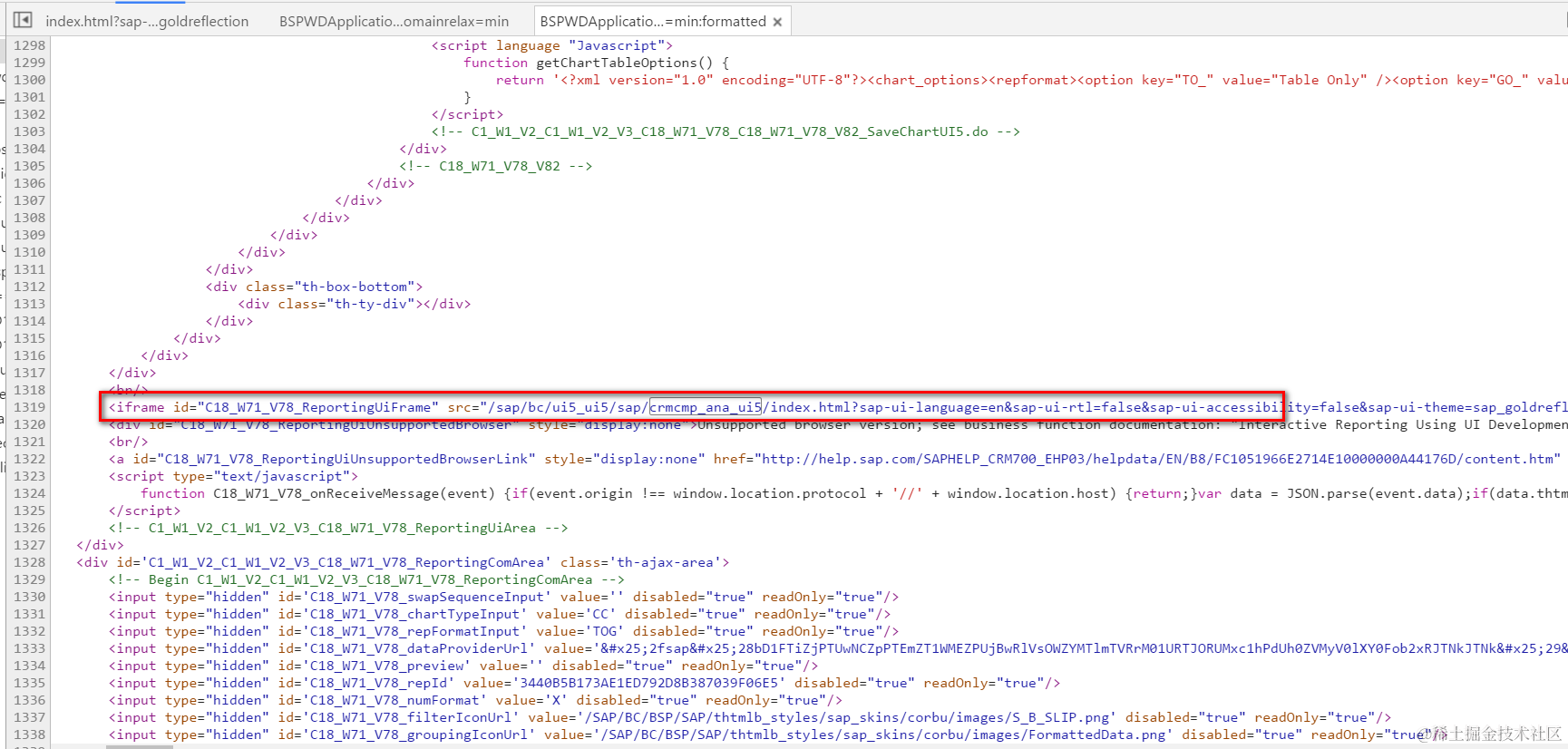Click line number 1298 in gutter
1568x749 pixels.
pos(29,45)
